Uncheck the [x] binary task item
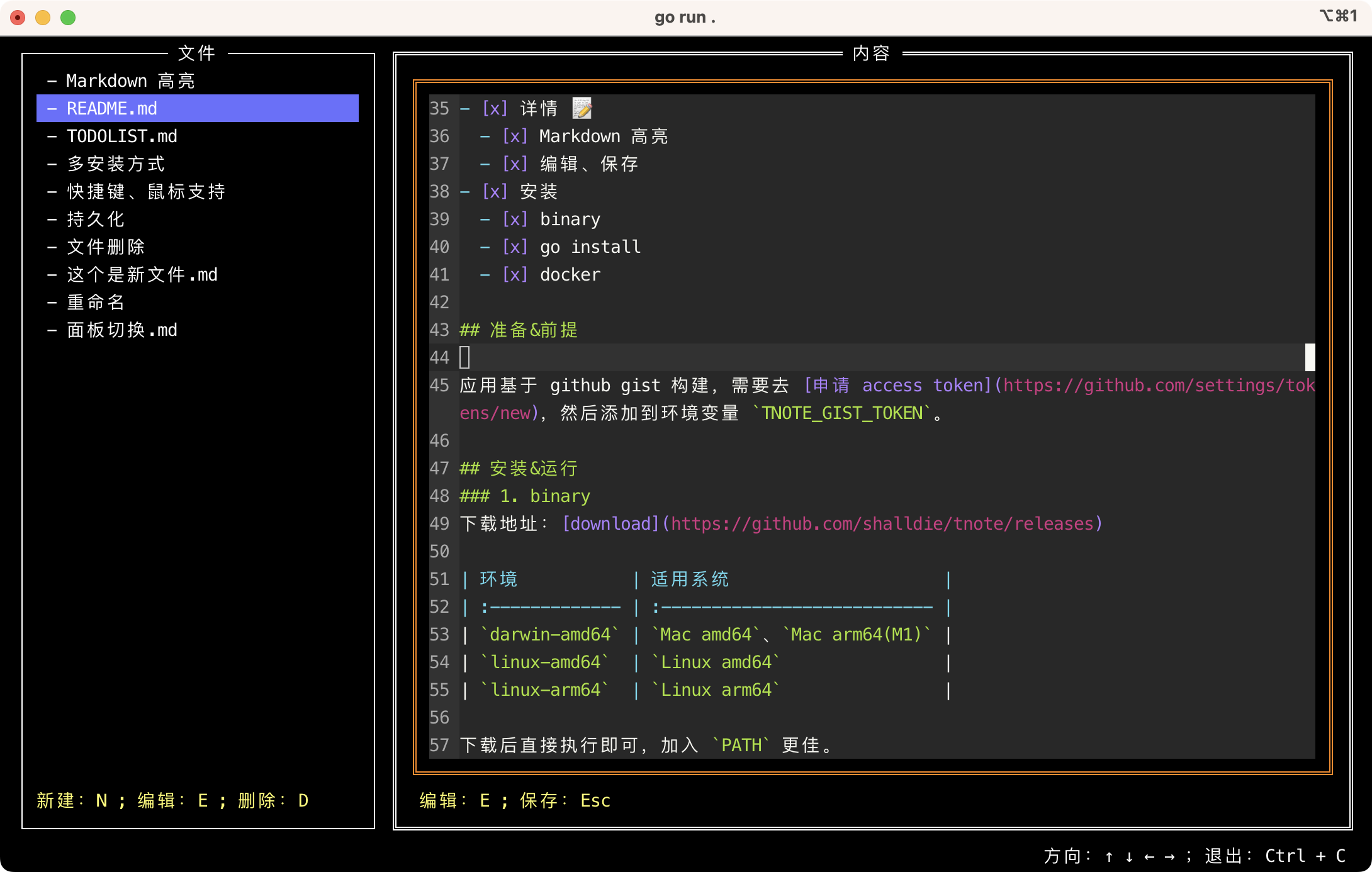This screenshot has height=872, width=1372. (515, 219)
